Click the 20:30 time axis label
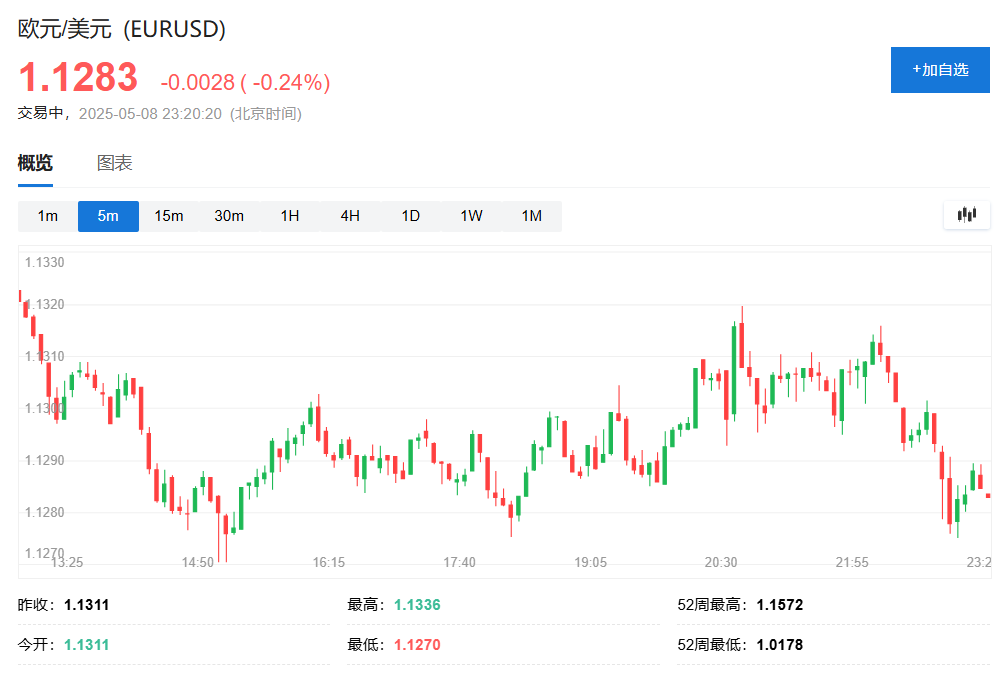 coord(721,563)
